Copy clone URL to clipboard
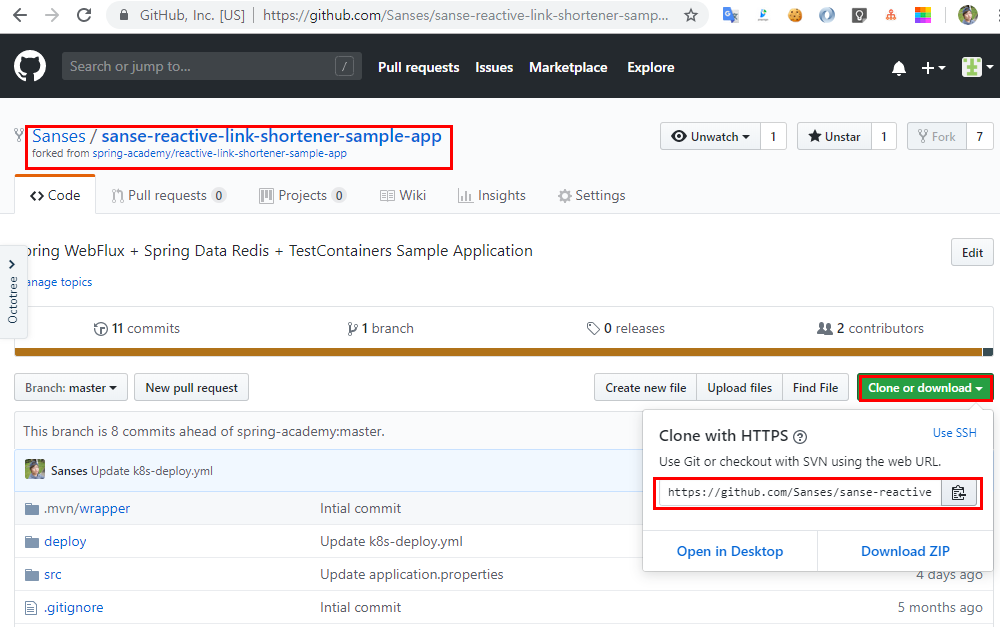Viewport: 1000px width, 627px height. [x=959, y=493]
